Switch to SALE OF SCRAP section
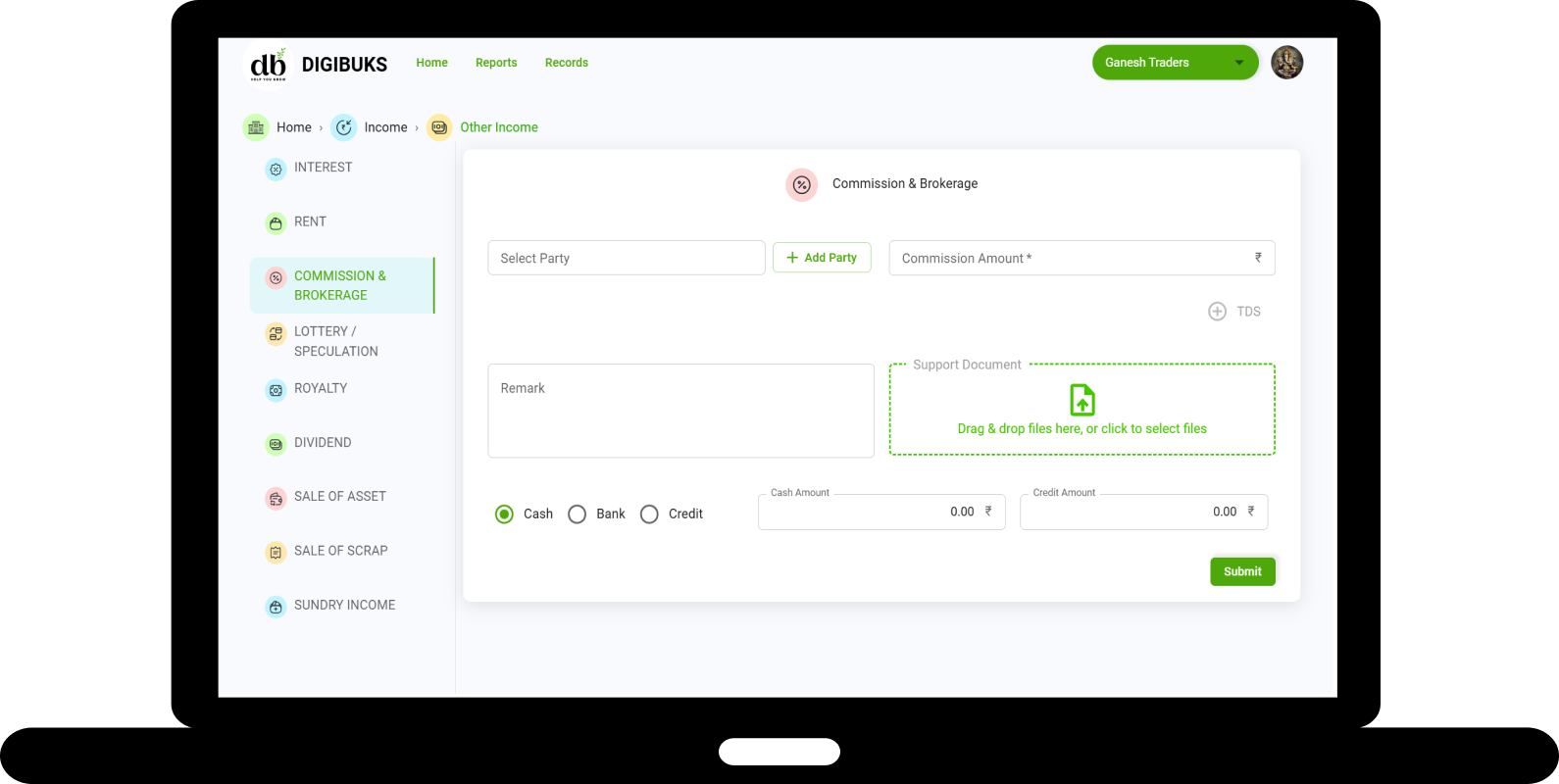The image size is (1559, 784). (x=341, y=551)
